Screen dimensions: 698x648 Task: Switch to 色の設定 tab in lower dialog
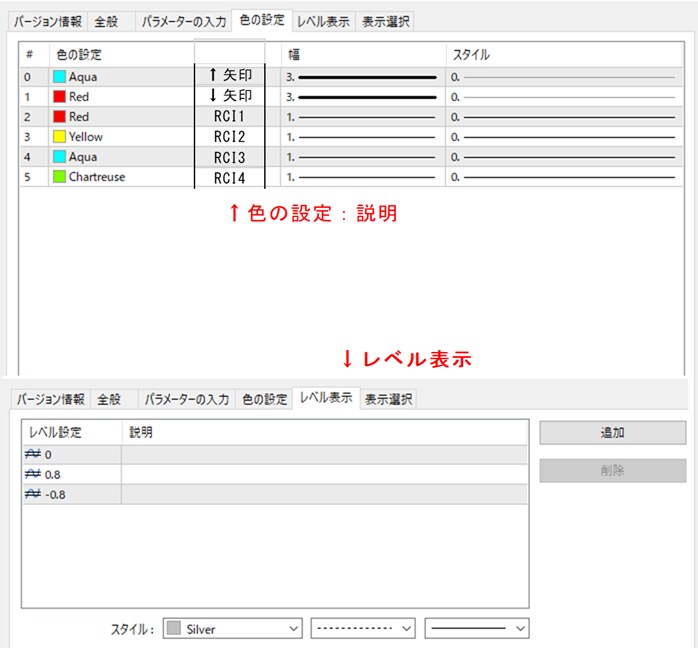click(264, 399)
